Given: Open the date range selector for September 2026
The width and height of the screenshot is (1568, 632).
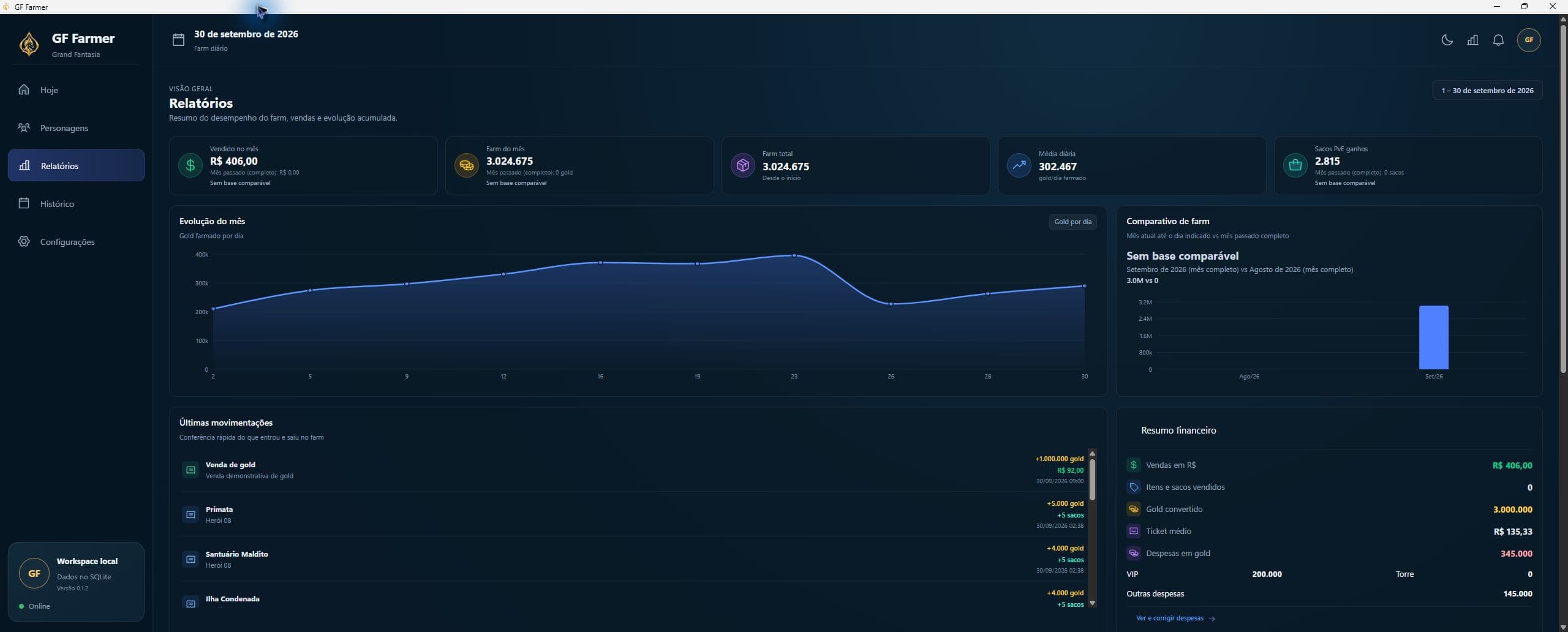Looking at the screenshot, I should tap(1487, 90).
